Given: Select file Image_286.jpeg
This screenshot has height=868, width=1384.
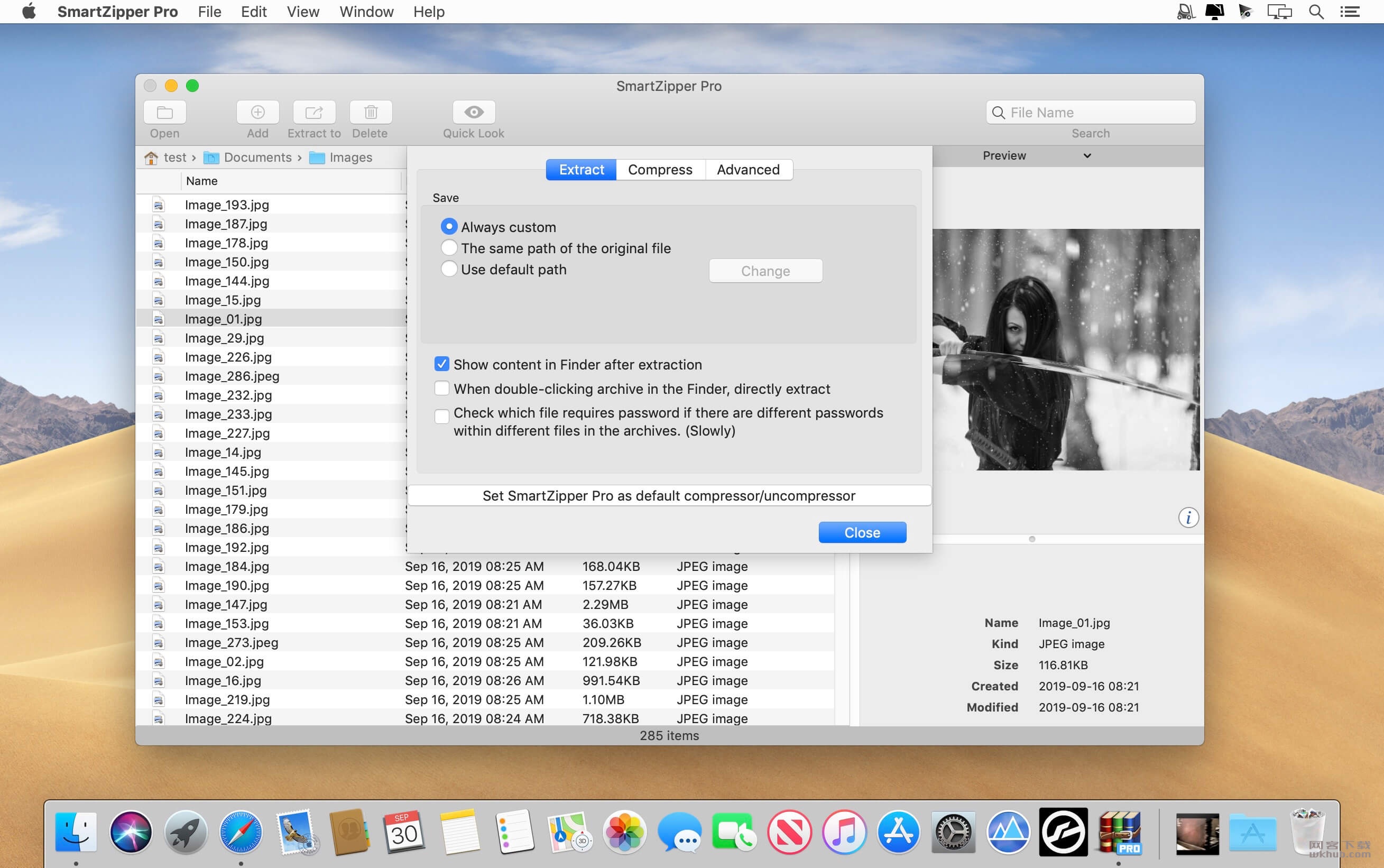Looking at the screenshot, I should coord(232,375).
